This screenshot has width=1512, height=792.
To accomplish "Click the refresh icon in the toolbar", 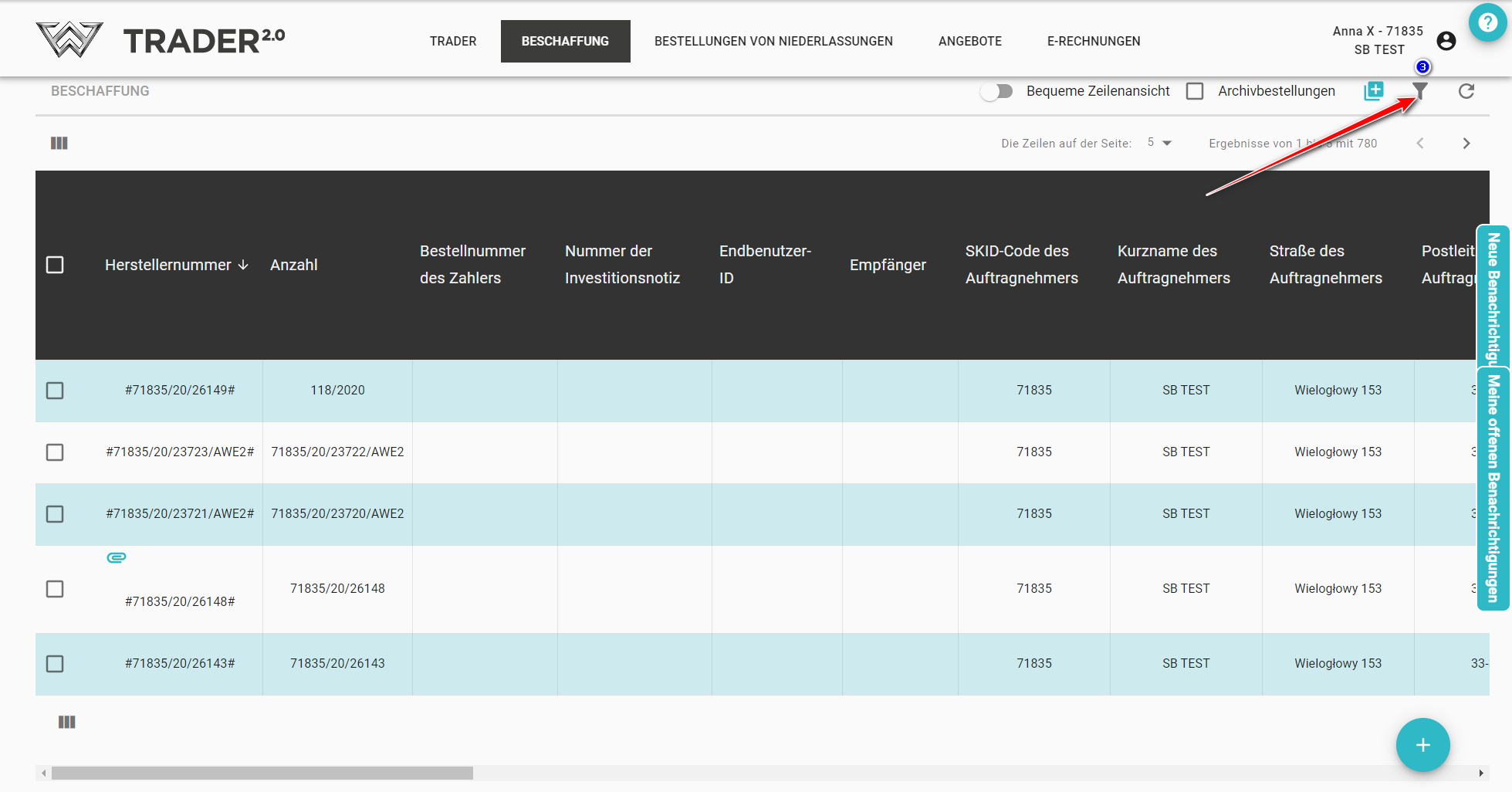I will (1466, 92).
